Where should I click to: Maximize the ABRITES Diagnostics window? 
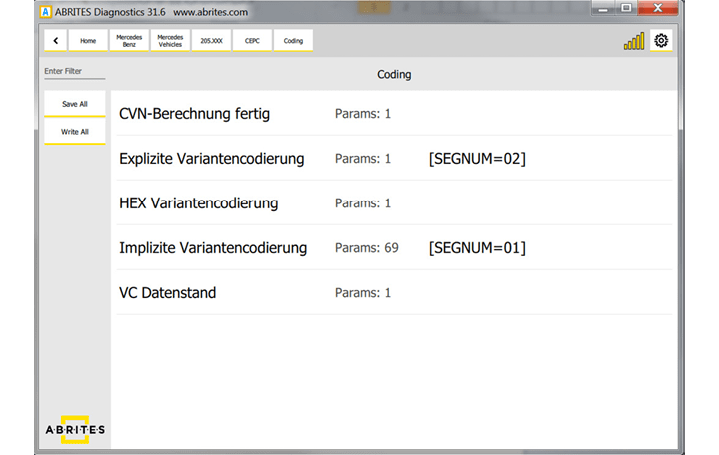click(x=627, y=8)
